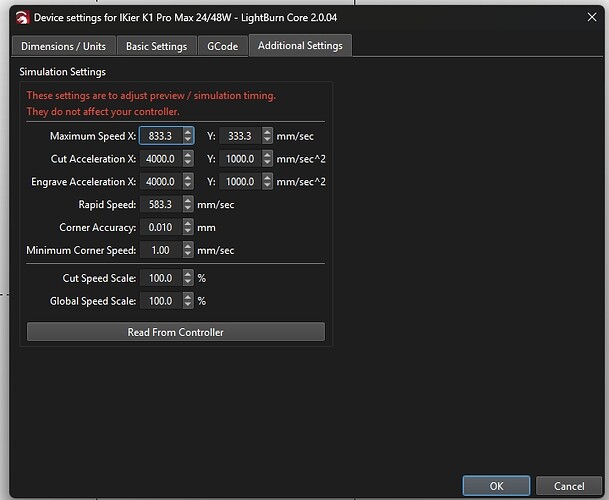Click Cancel to discard changes

pos(569,486)
